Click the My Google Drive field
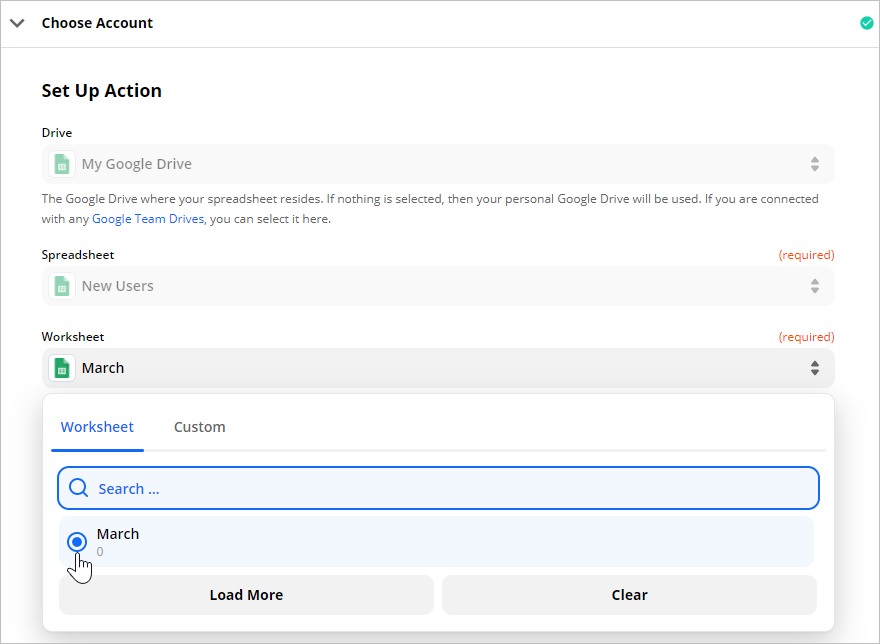 point(438,164)
